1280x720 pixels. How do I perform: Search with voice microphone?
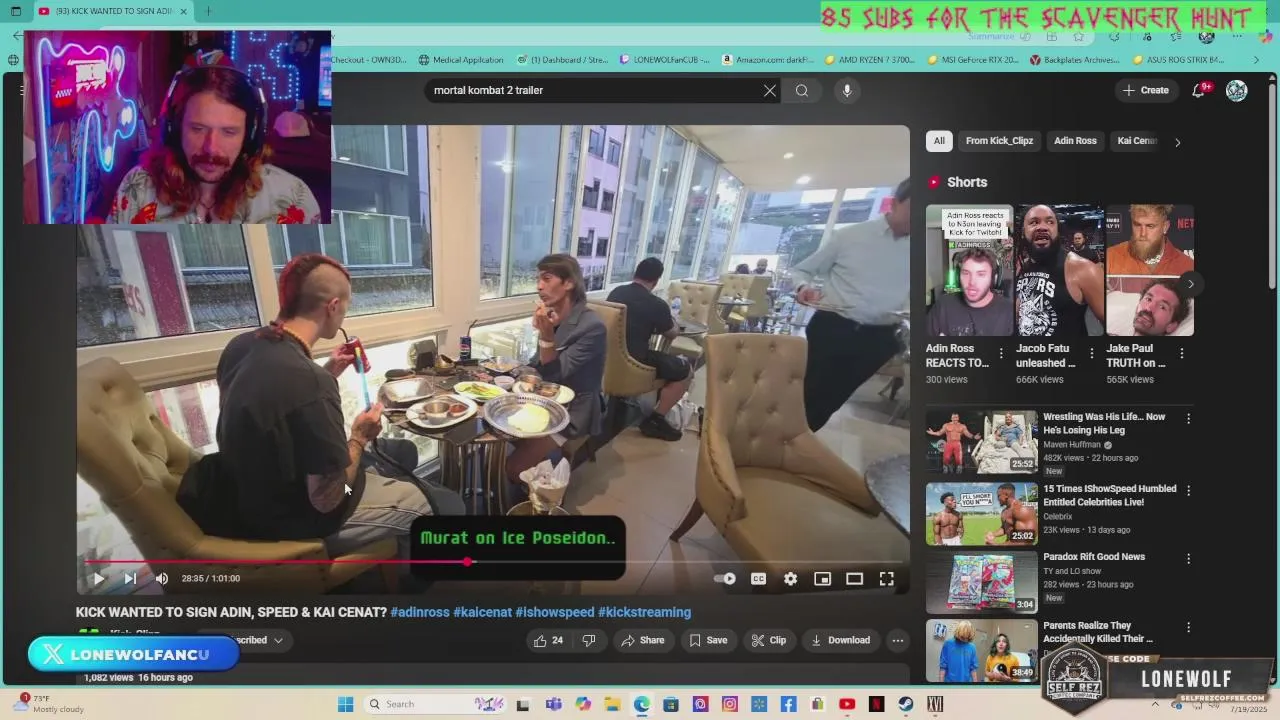(x=847, y=90)
